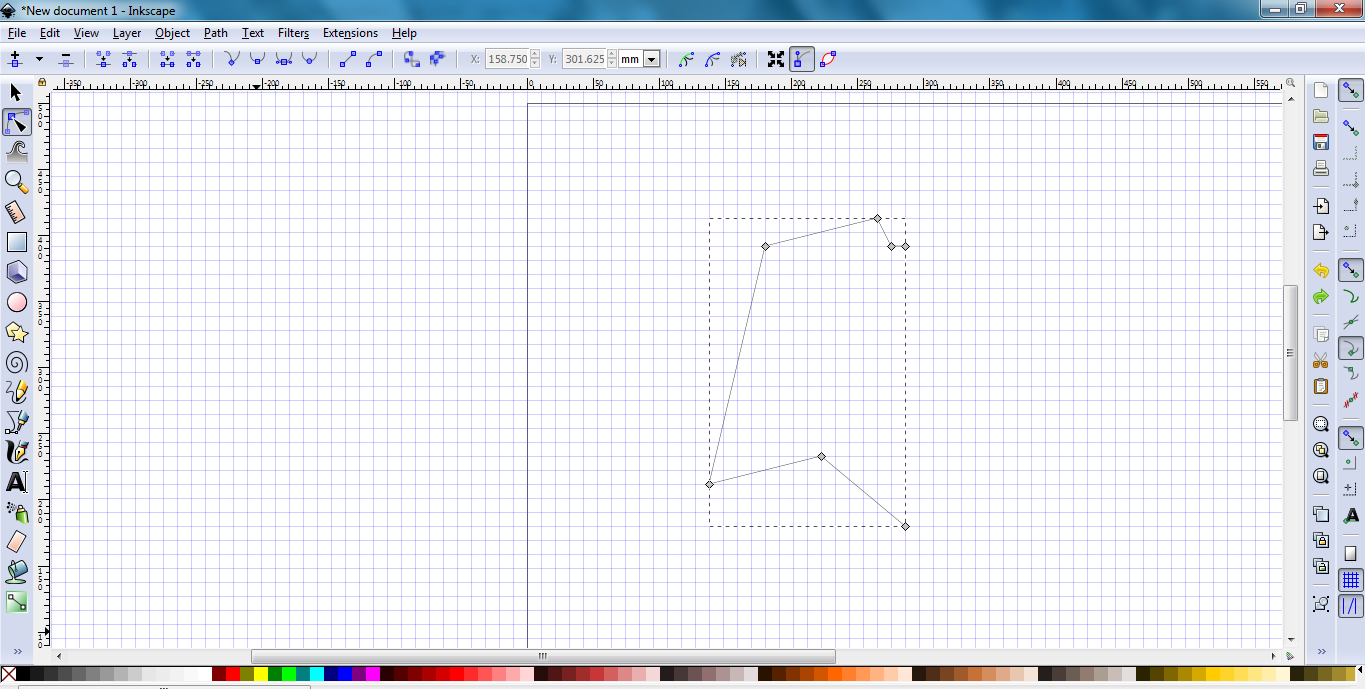Select the Paint Bucket fill tool

click(x=16, y=572)
